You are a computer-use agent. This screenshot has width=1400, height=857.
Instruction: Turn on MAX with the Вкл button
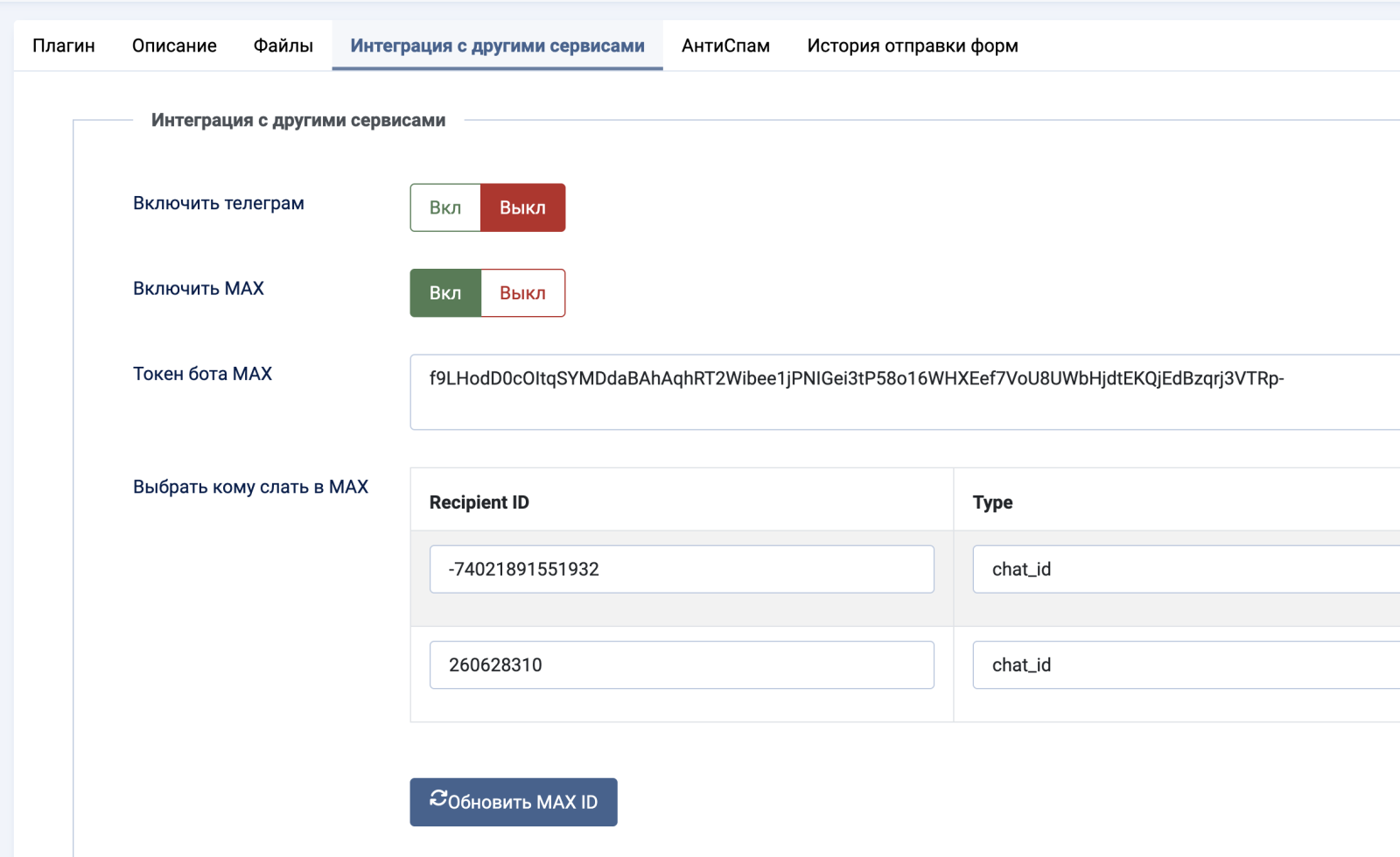445,293
